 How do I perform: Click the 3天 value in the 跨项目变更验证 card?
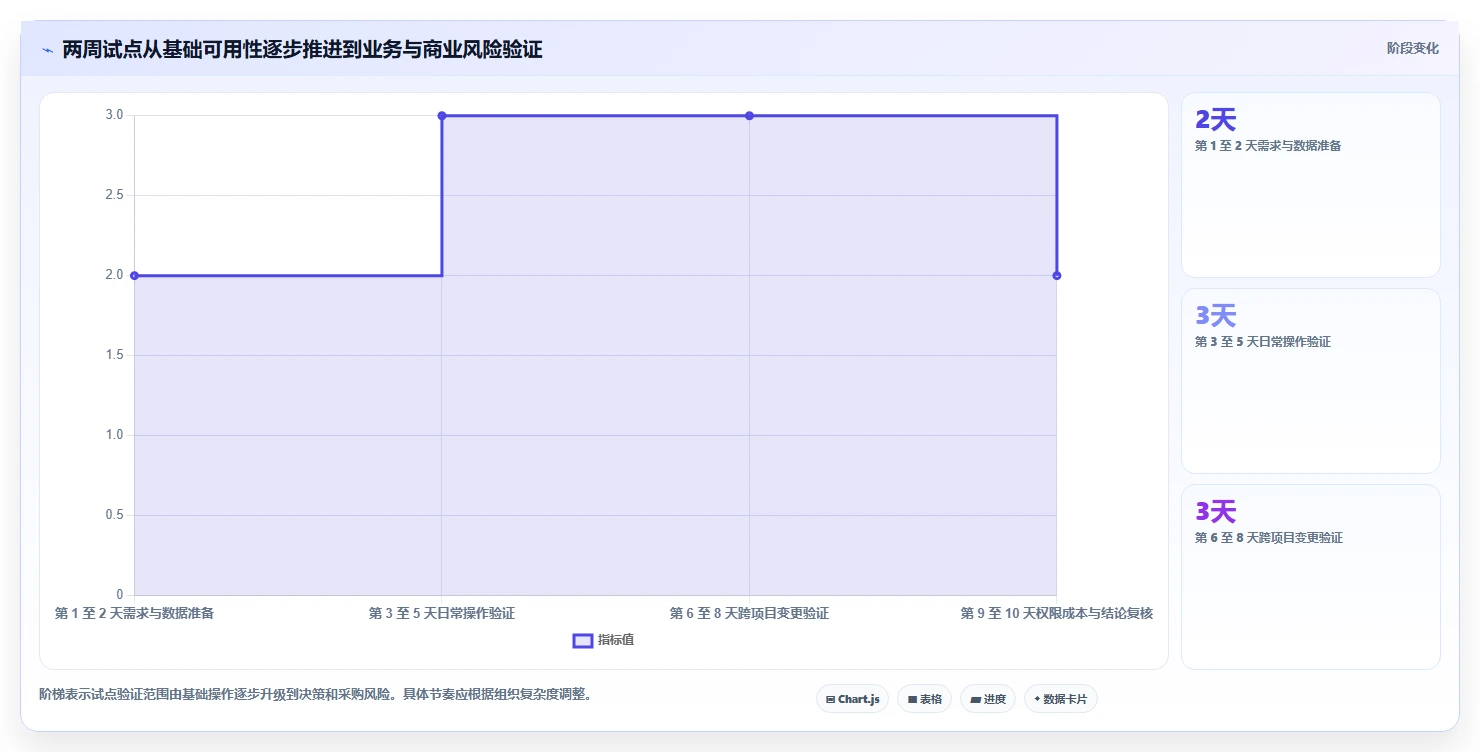pyautogui.click(x=1216, y=512)
